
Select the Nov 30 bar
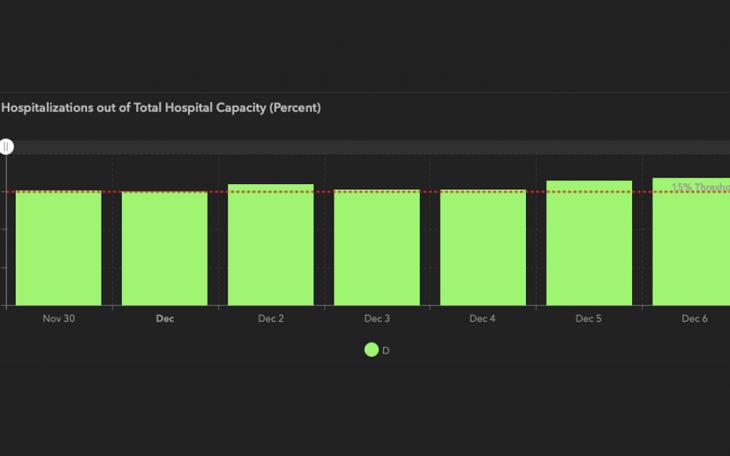59,248
